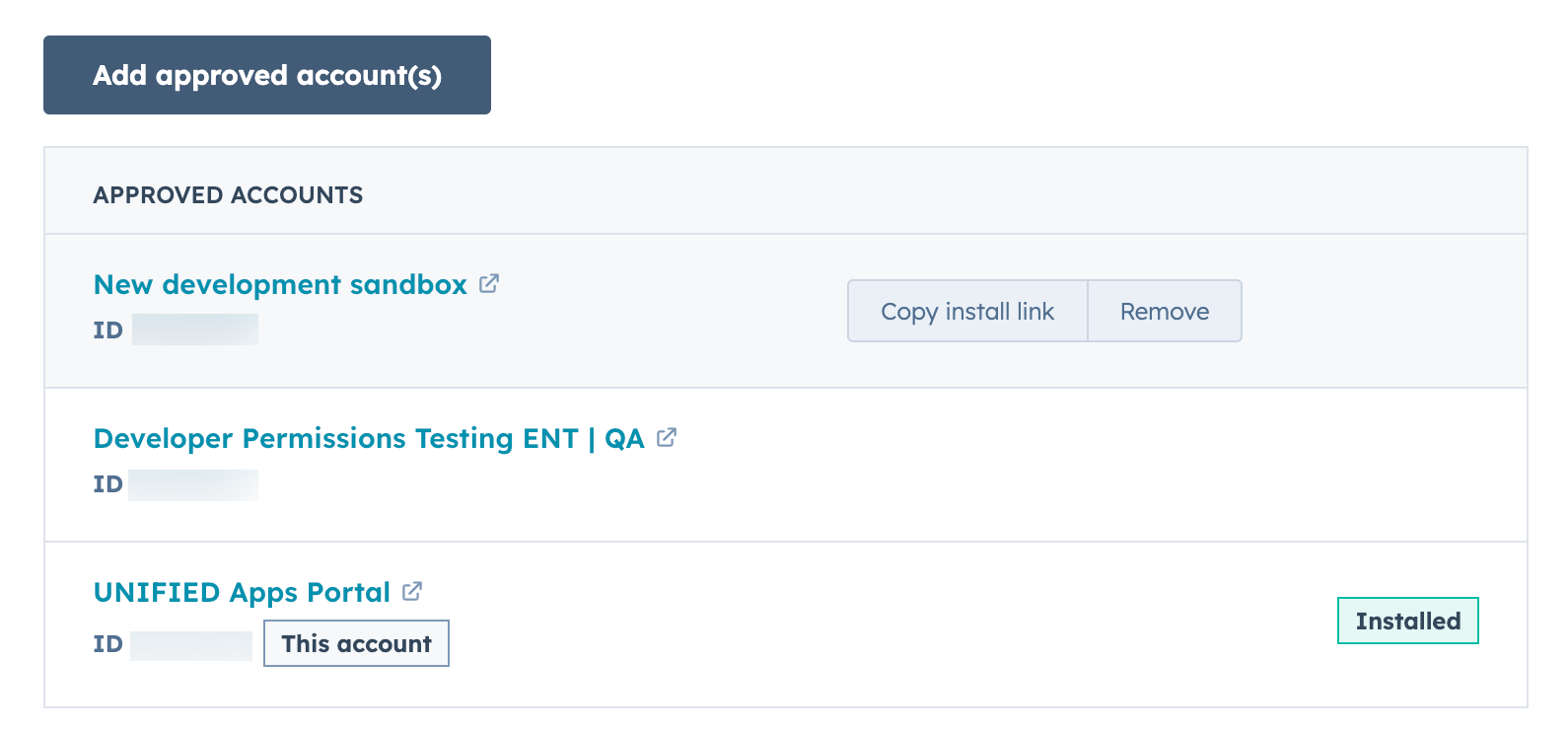Click the Add approved account(s) button
Image resolution: width=1568 pixels, height=734 pixels.
pos(266,75)
